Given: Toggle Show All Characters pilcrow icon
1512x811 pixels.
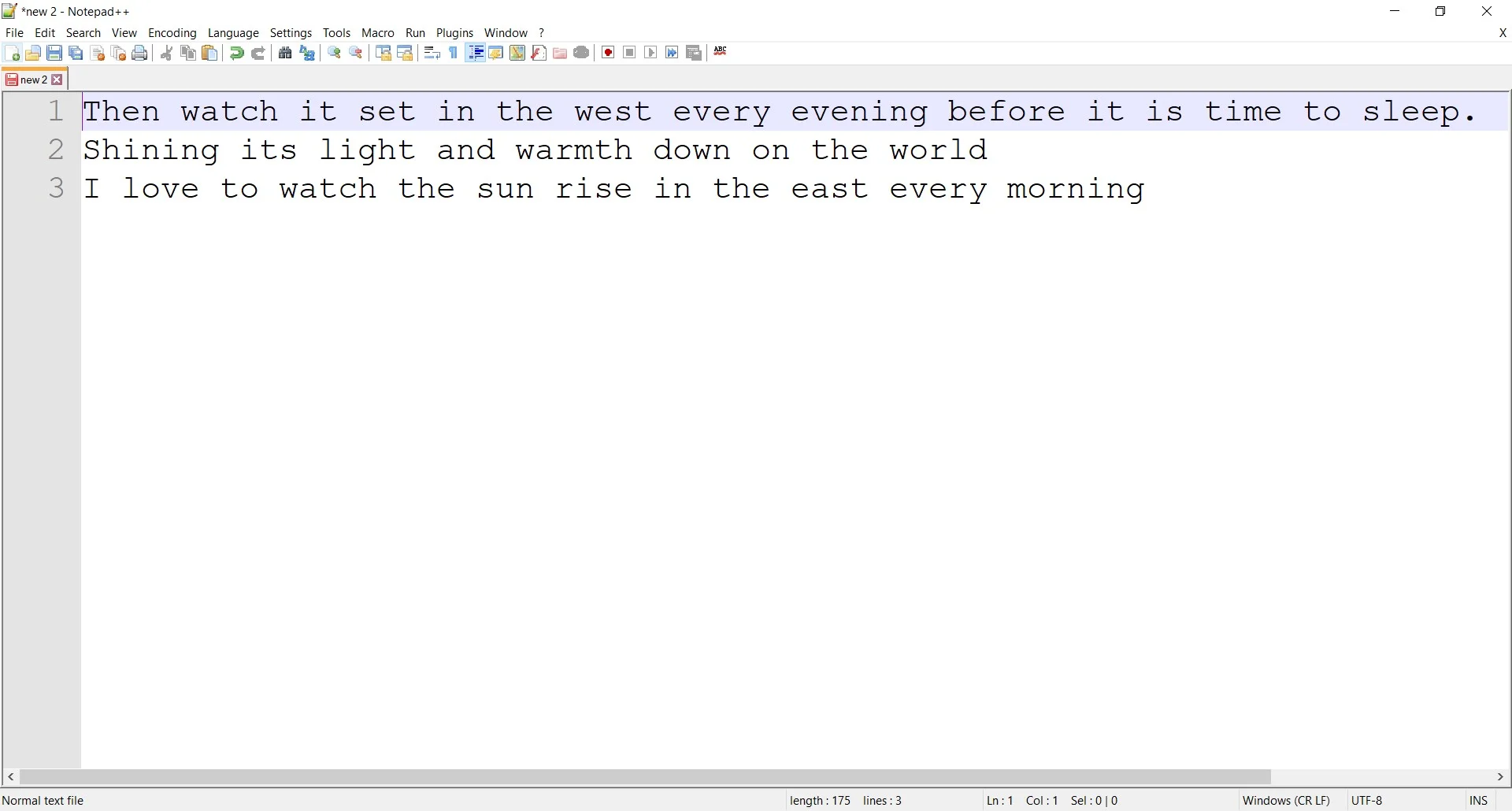Looking at the screenshot, I should click(x=454, y=53).
